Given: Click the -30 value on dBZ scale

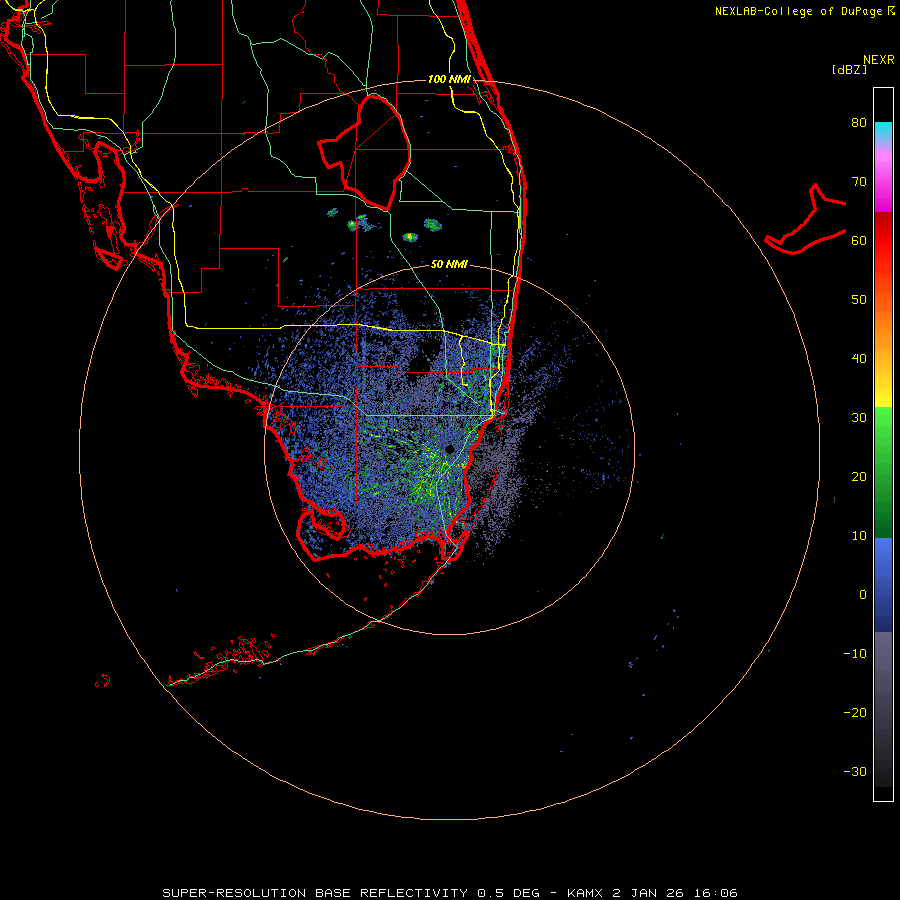Looking at the screenshot, I should pyautogui.click(x=855, y=771).
